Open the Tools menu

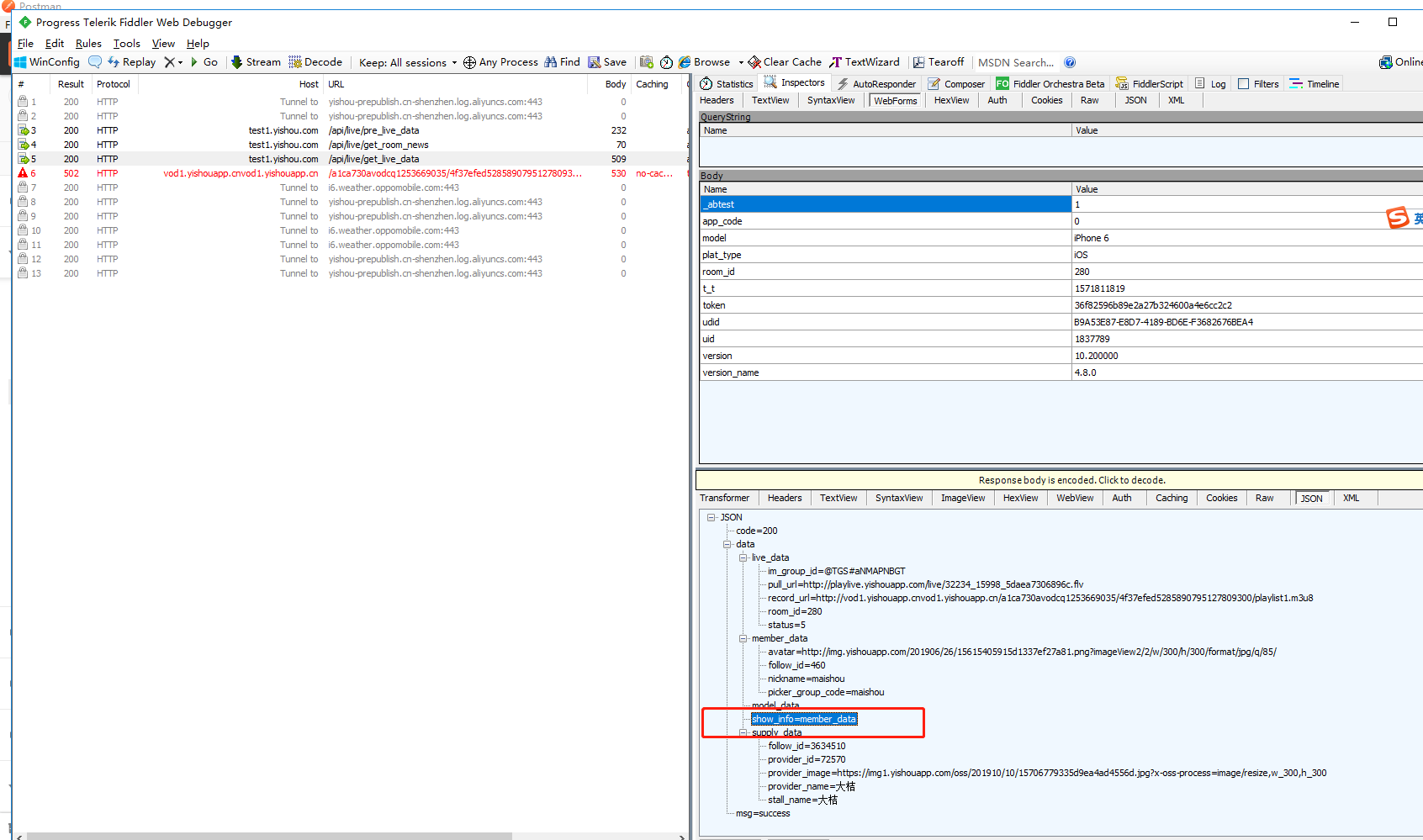point(127,44)
